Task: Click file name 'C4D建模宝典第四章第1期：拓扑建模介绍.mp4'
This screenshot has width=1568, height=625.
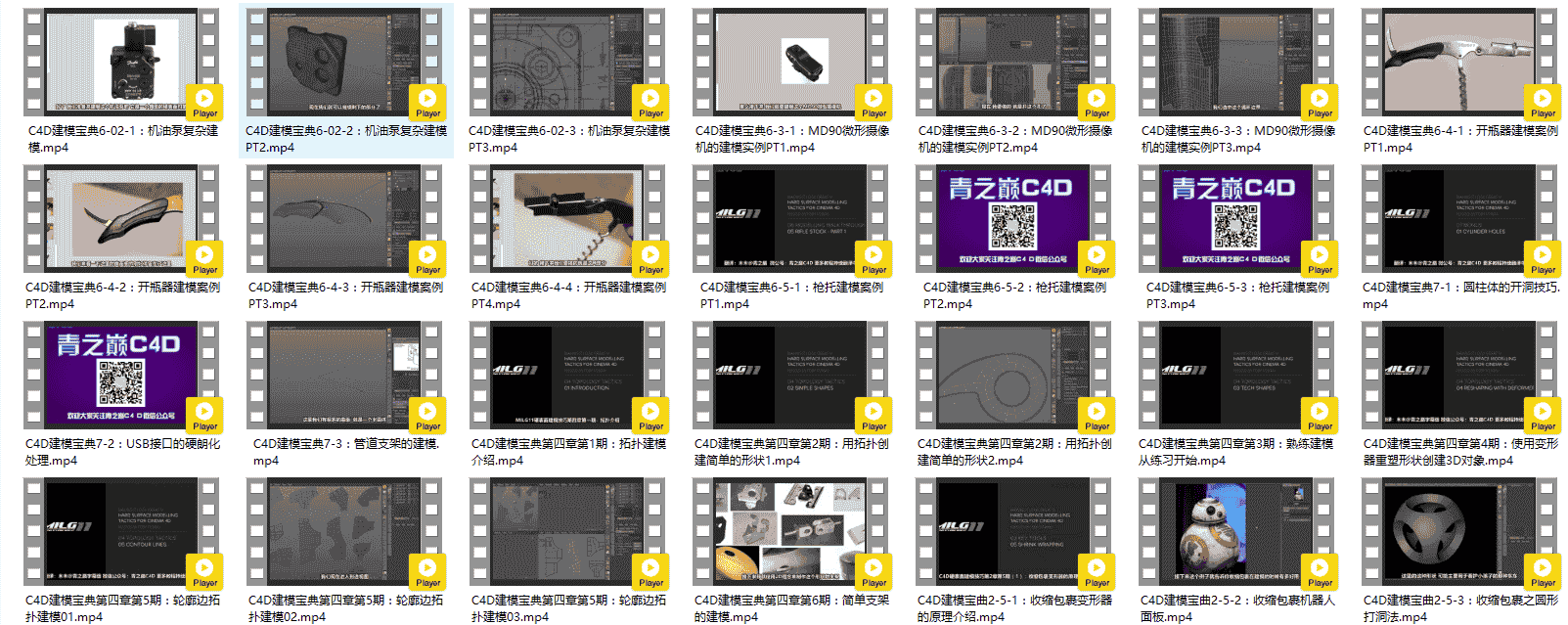Action: point(569,452)
